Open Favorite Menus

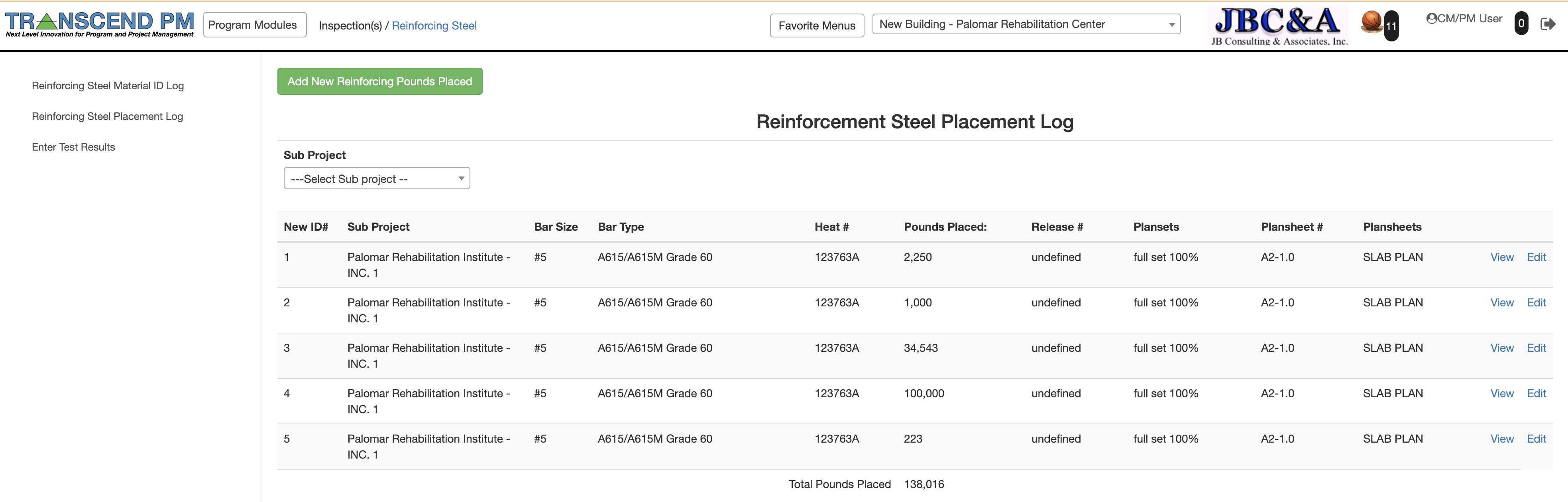click(817, 25)
